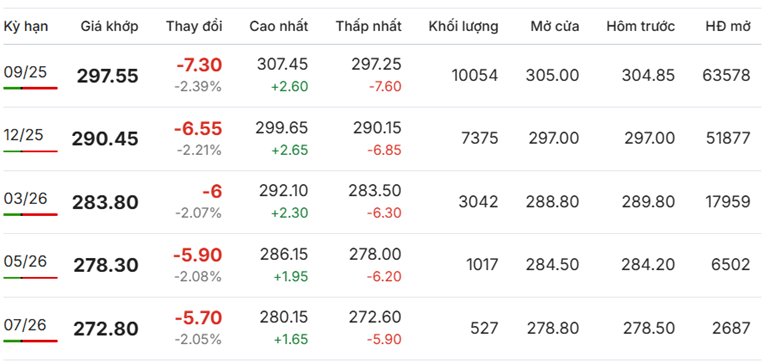
Task: Open the 09/25 contract term link
Action: point(25,72)
